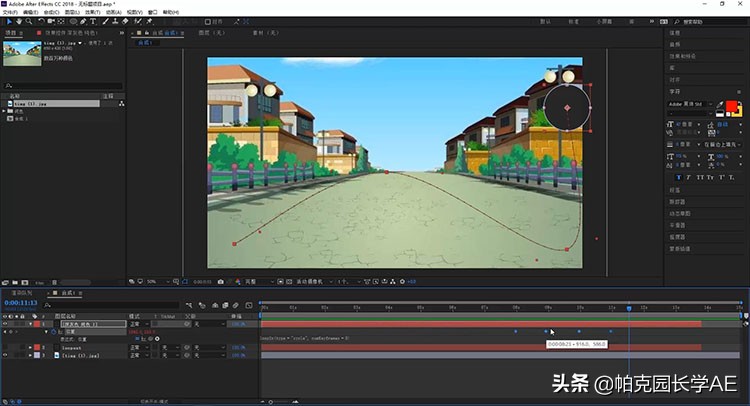Open layer 1 blending mode dropdown
Image resolution: width=750 pixels, height=406 pixels.
pos(139,324)
